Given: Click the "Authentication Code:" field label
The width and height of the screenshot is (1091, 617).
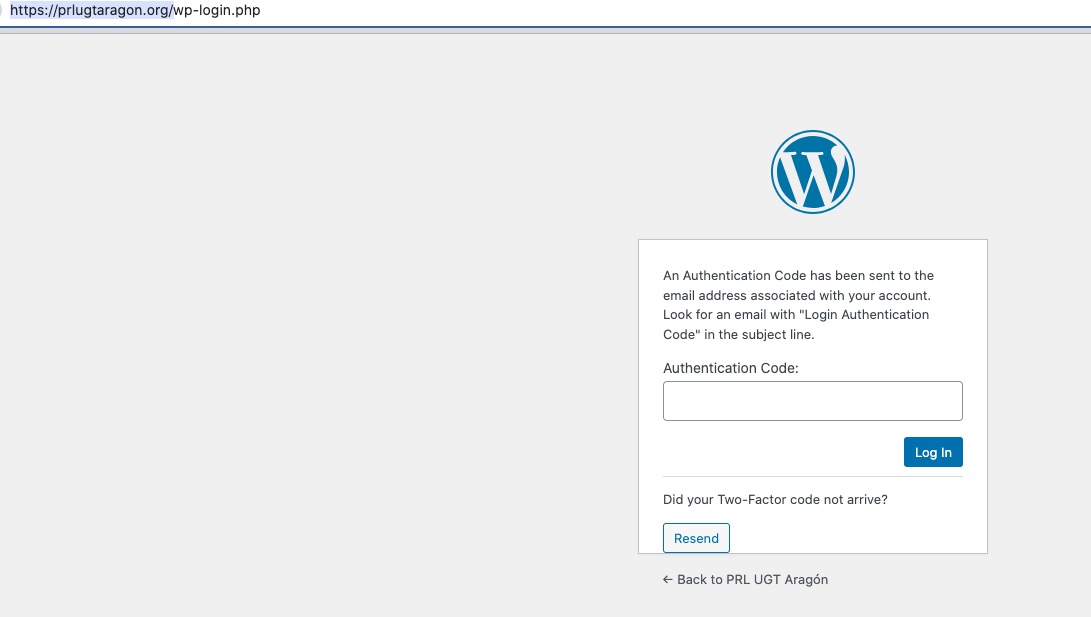Looking at the screenshot, I should coord(731,368).
